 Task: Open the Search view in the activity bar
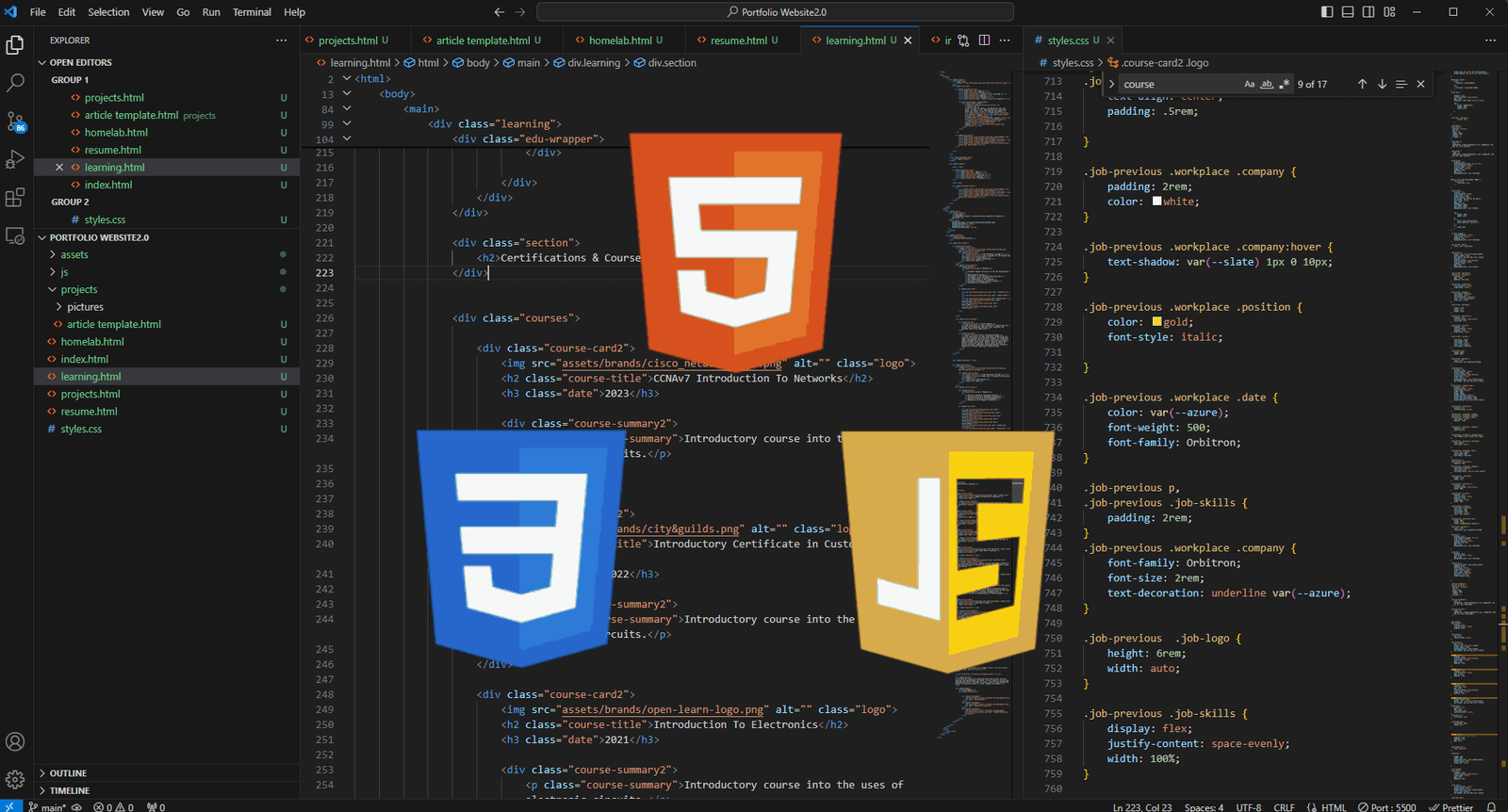[x=15, y=83]
